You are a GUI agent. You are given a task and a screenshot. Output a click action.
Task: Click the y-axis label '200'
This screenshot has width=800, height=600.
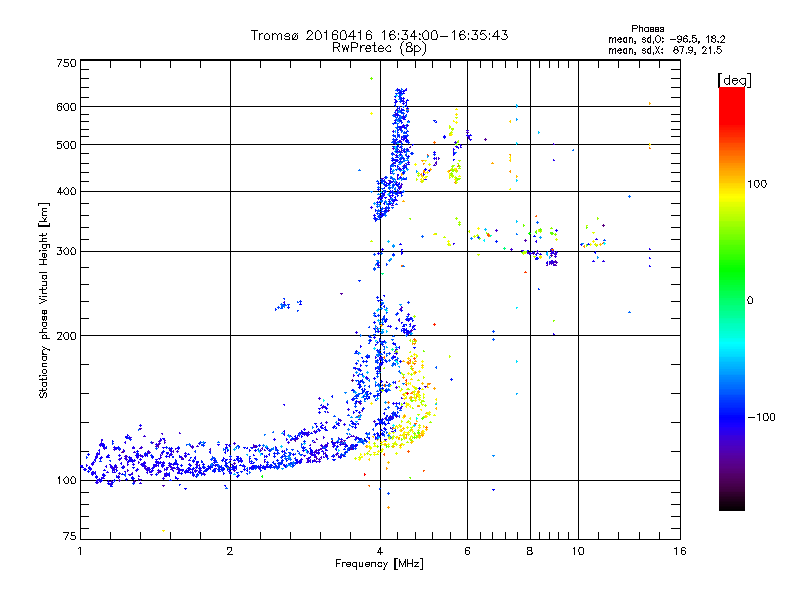(x=66, y=336)
